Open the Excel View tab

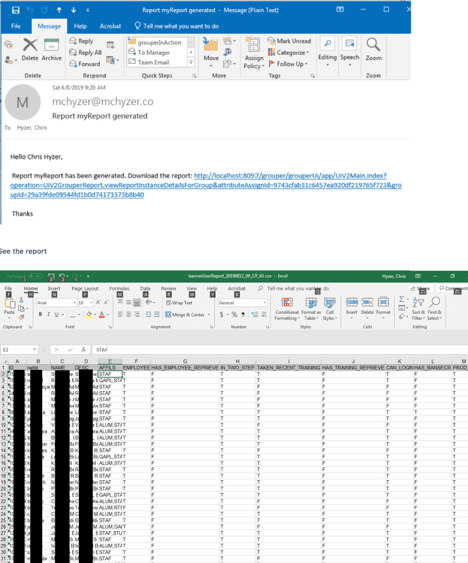192,288
